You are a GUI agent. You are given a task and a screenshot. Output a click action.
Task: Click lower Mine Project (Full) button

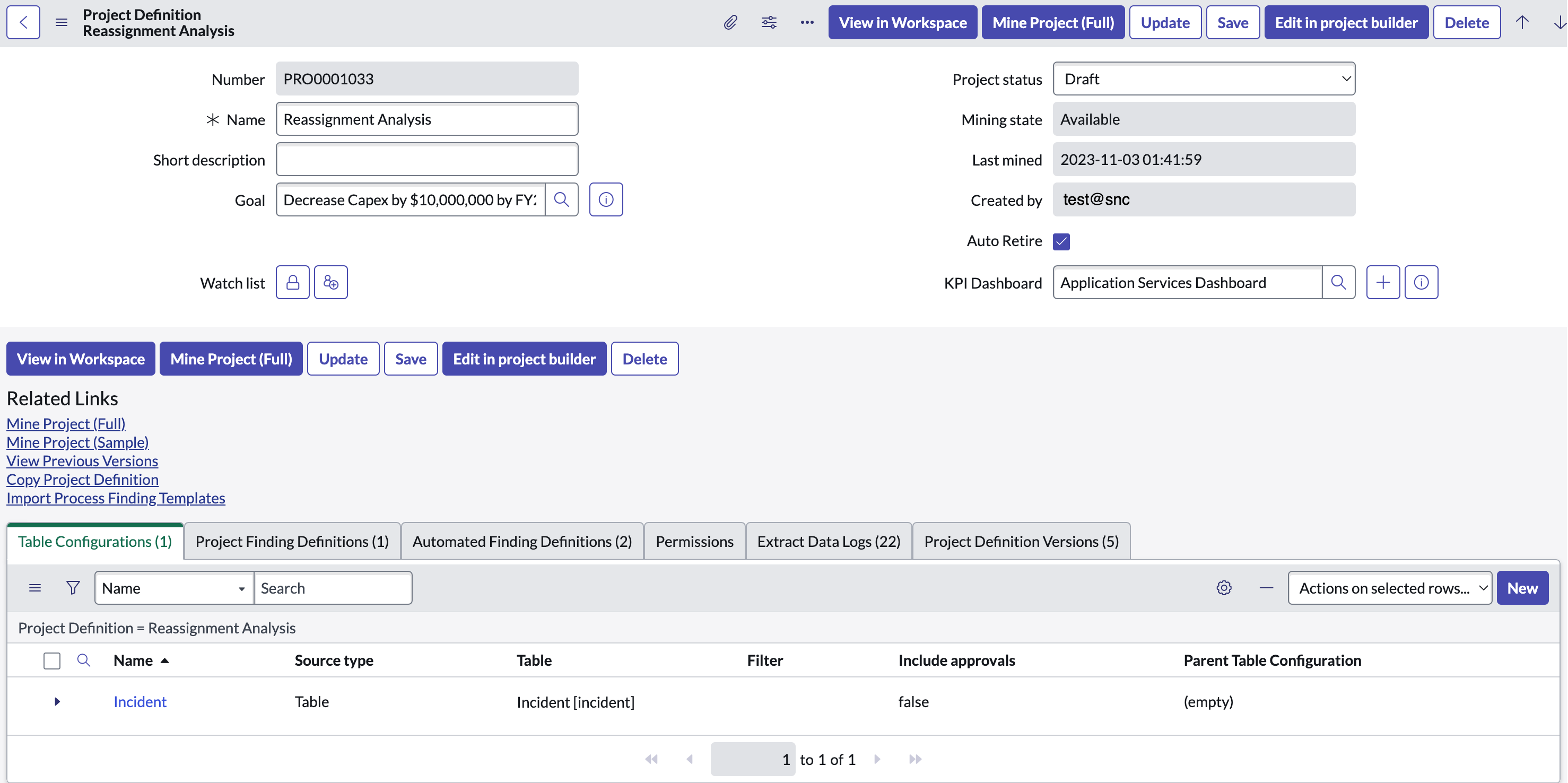(x=231, y=359)
